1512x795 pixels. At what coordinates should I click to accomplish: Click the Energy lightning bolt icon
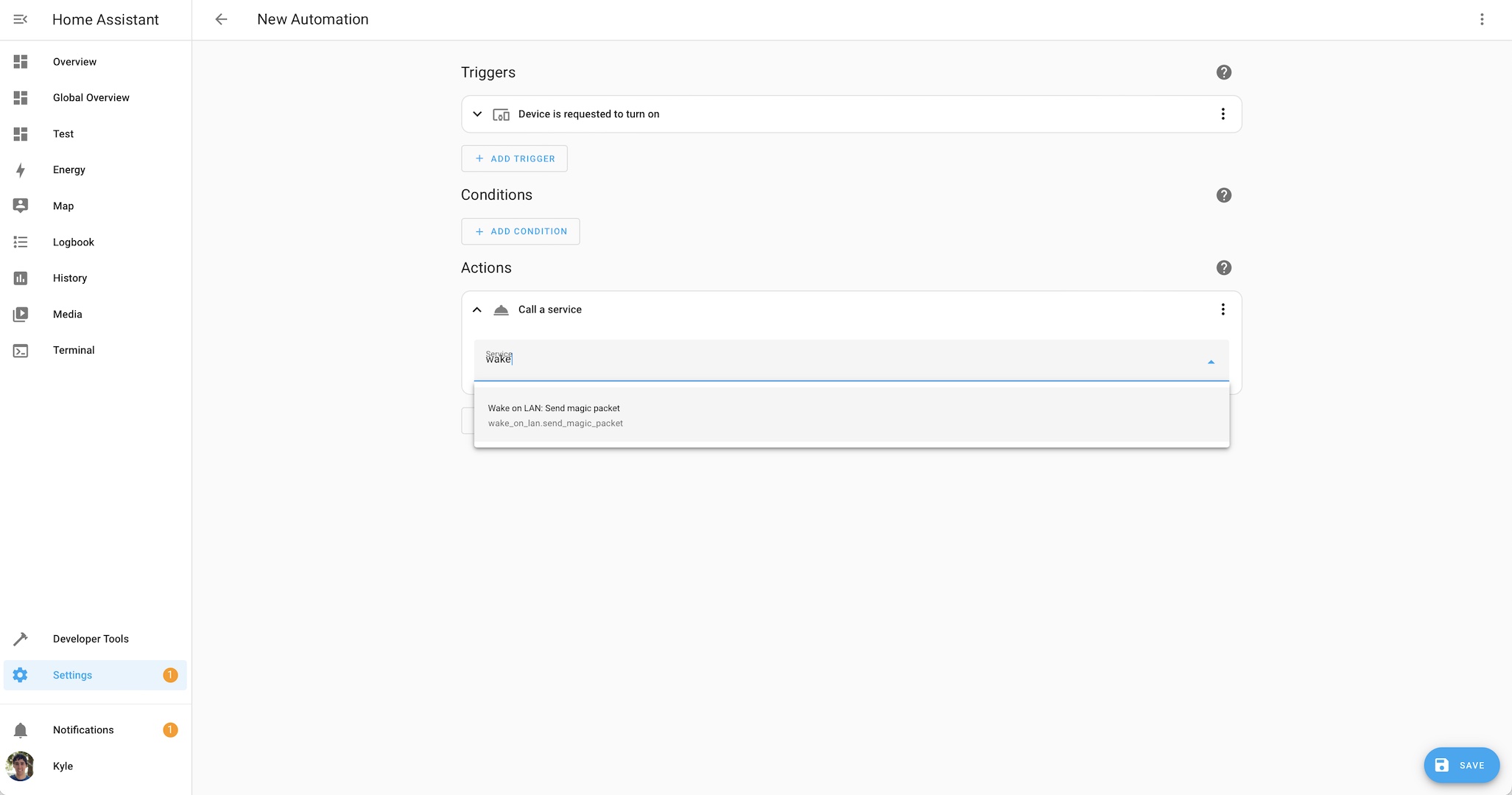pos(21,170)
